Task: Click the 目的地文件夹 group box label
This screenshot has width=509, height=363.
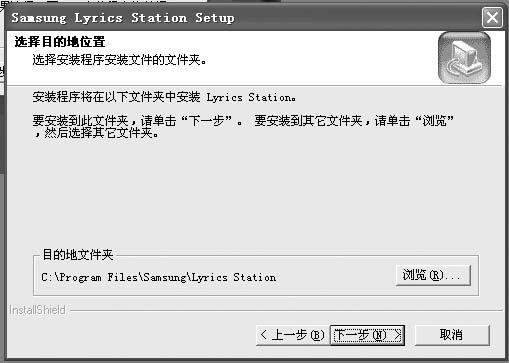Action: pyautogui.click(x=78, y=255)
